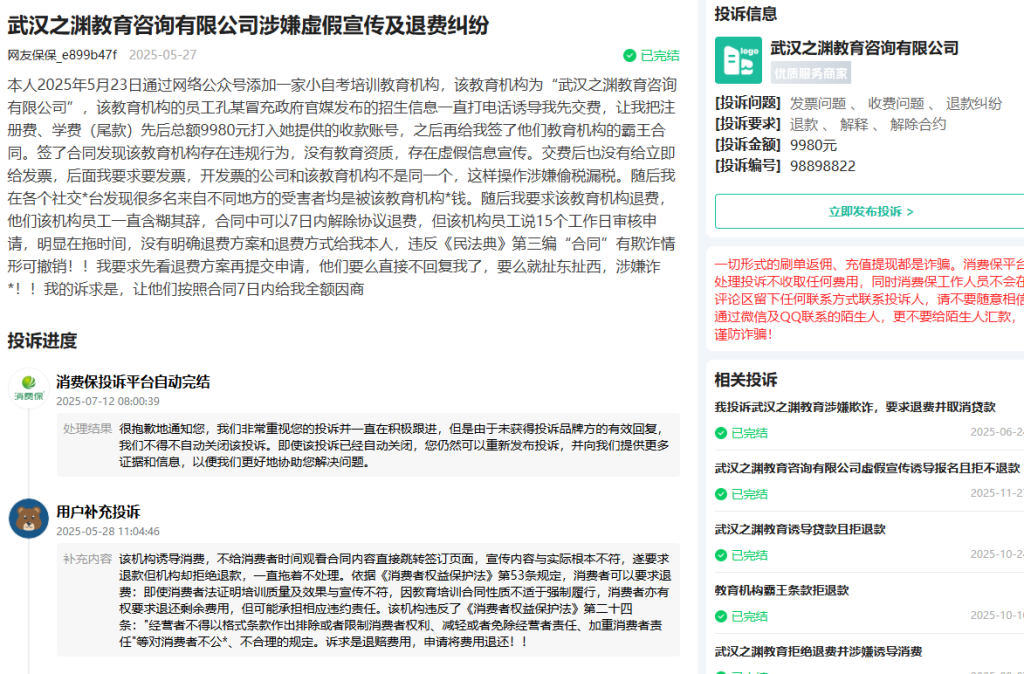Screen dimensions: 1024x674
Task: Click the 优质服务商家 badge
Action: (x=810, y=73)
